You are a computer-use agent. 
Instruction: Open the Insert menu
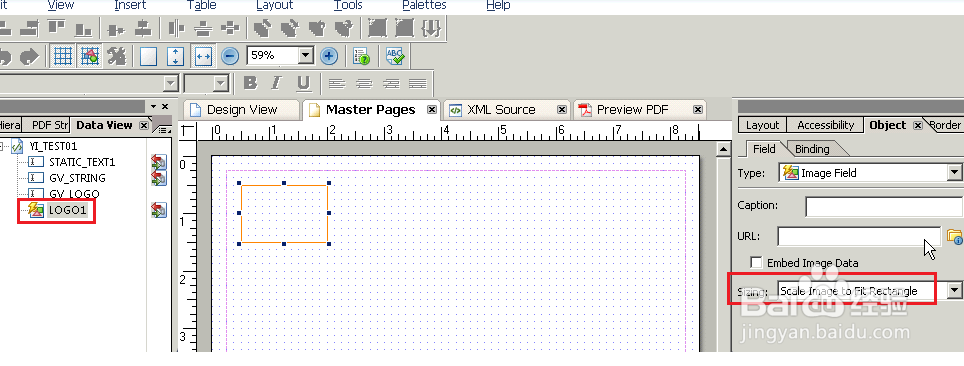point(130,6)
